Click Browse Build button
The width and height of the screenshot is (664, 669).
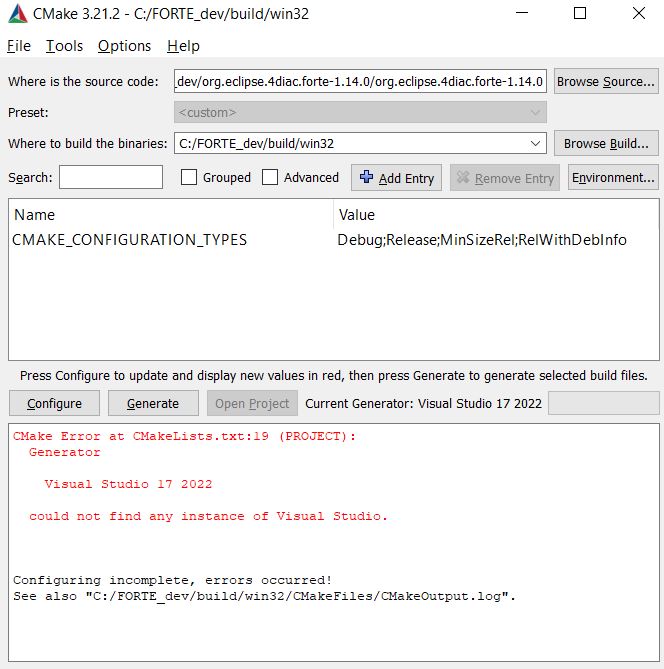pos(606,143)
